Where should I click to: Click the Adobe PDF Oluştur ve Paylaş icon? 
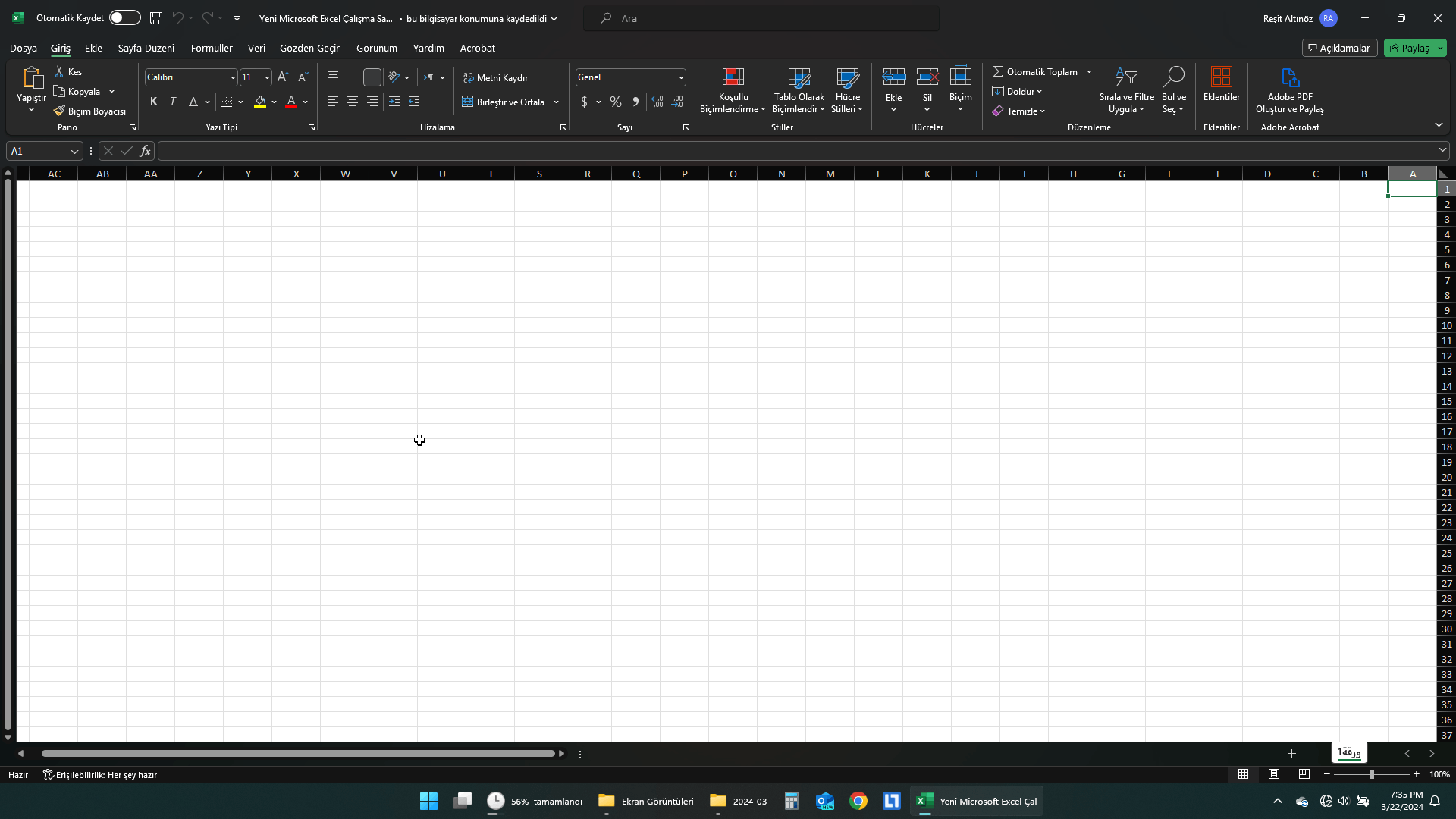1289,77
